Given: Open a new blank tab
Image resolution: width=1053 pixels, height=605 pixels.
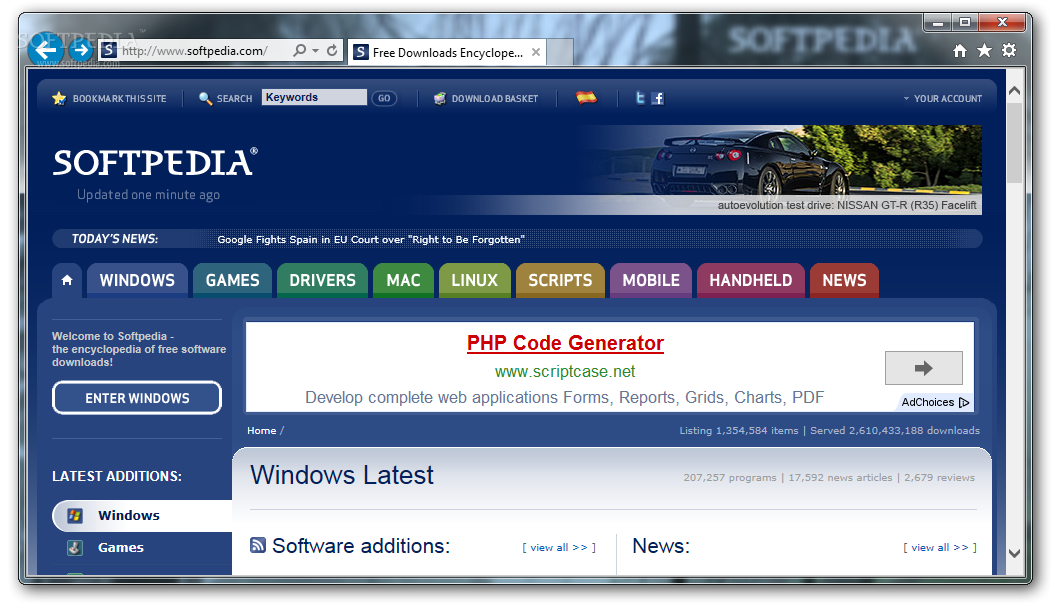Looking at the screenshot, I should 560,52.
